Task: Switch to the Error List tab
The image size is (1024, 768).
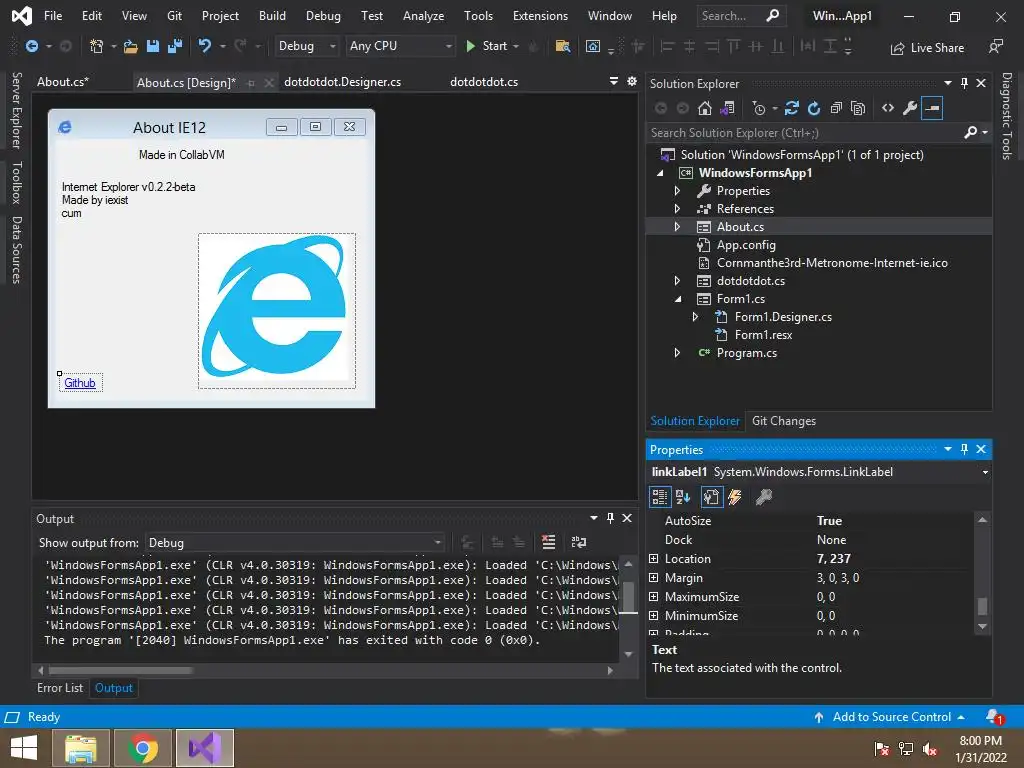Action: (60, 688)
